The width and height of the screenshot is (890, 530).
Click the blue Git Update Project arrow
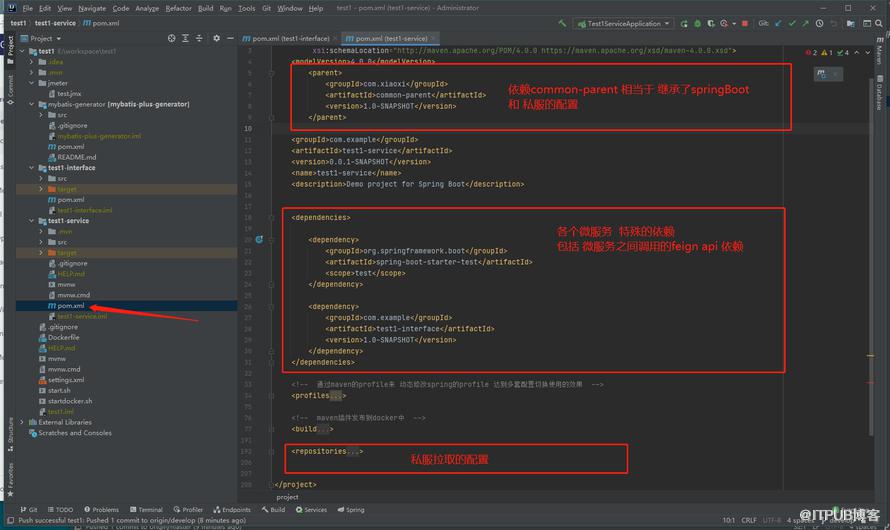(x=779, y=23)
